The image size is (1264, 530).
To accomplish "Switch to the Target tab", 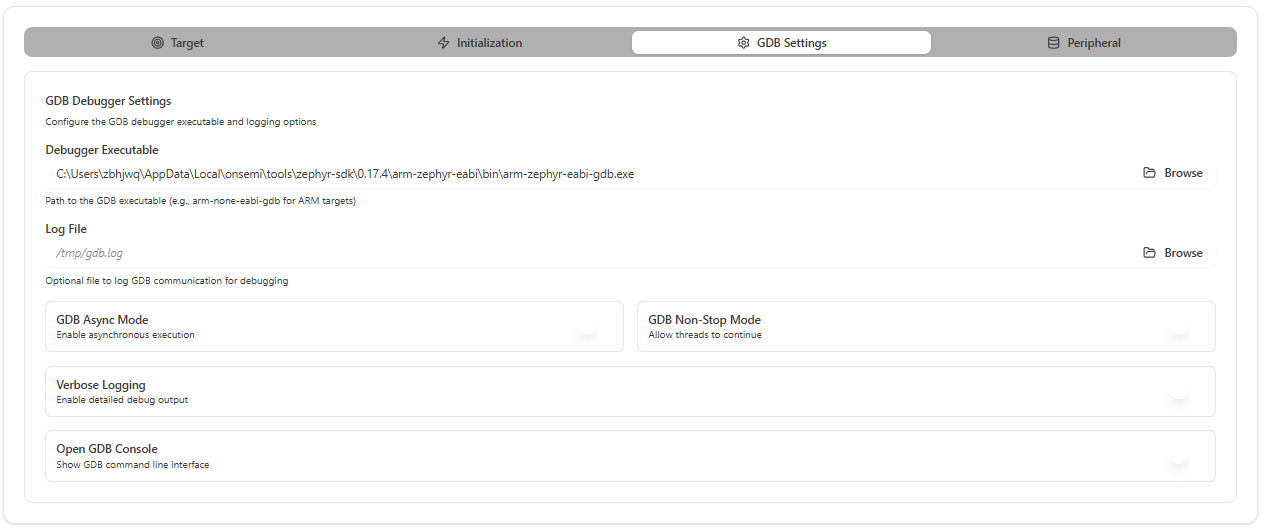I will [x=187, y=43].
